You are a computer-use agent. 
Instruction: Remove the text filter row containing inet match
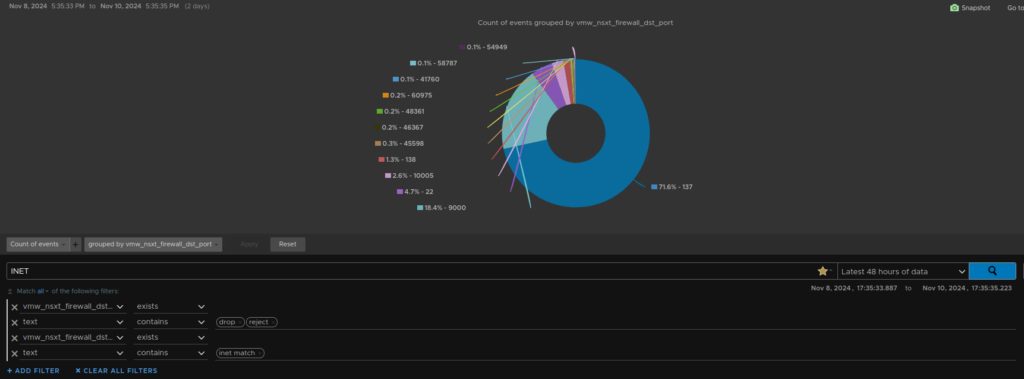coord(14,354)
